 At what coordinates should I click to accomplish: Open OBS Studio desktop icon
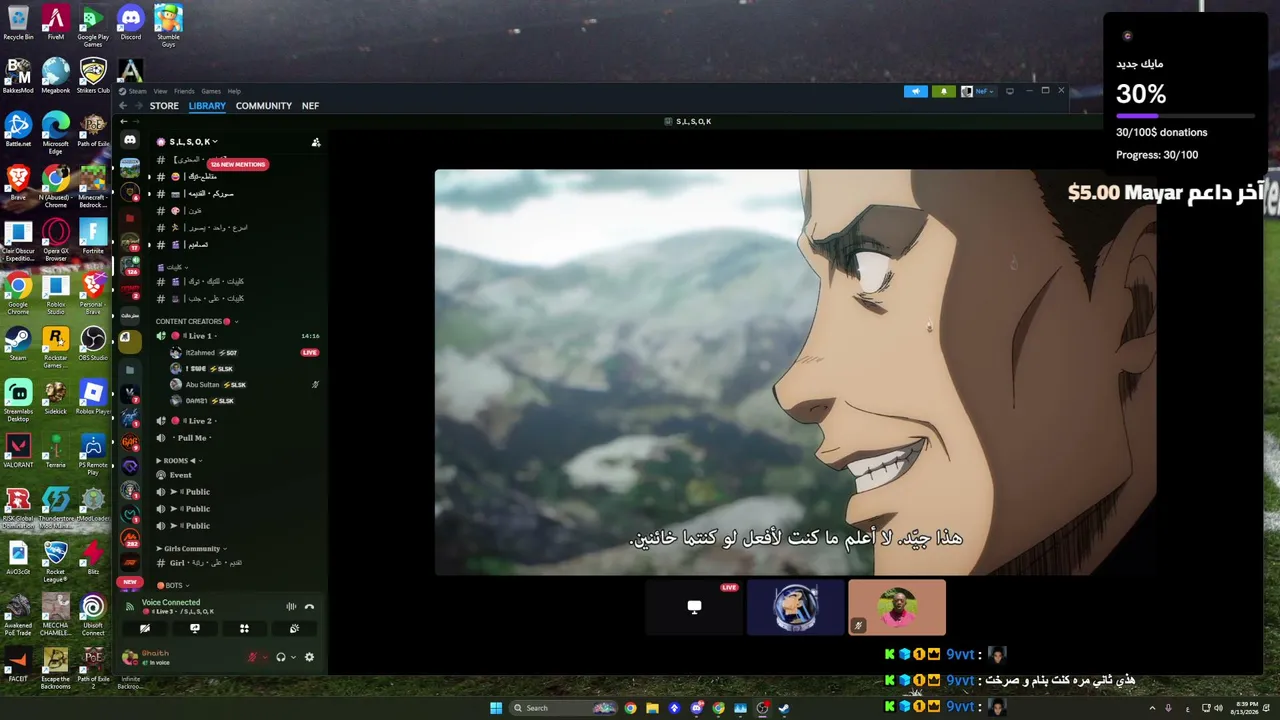pyautogui.click(x=93, y=344)
